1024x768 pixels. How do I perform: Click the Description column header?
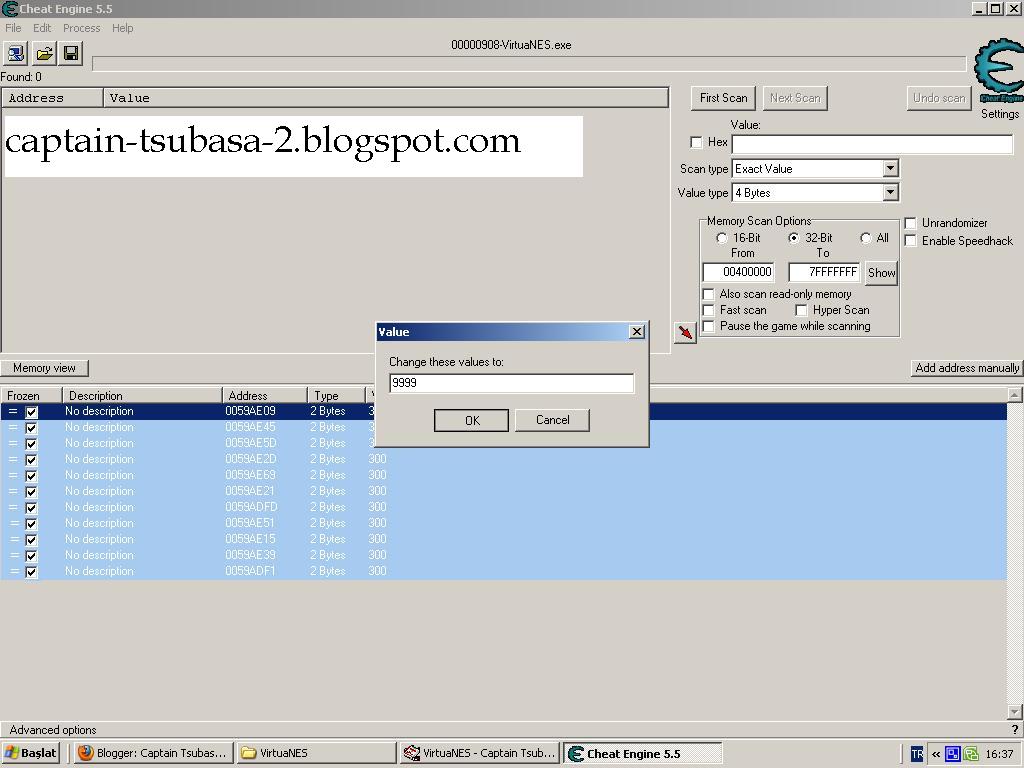[x=142, y=396]
